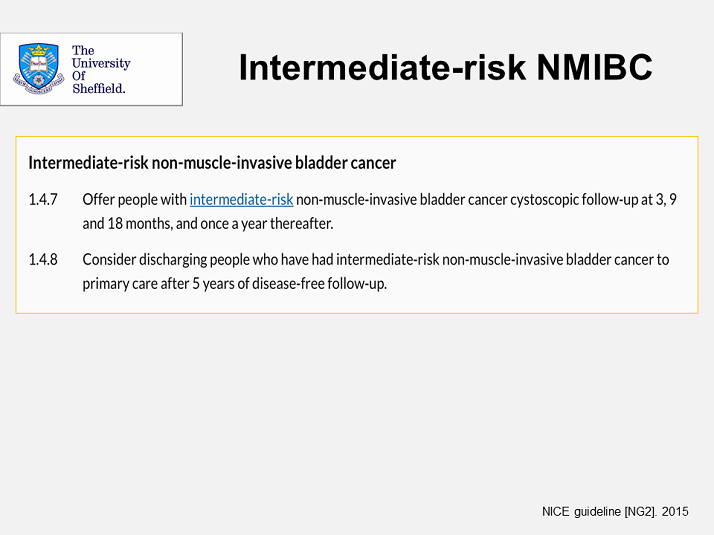Viewport: 714px width, 535px height.
Task: Click the bold guideline section heading
Action: point(212,163)
